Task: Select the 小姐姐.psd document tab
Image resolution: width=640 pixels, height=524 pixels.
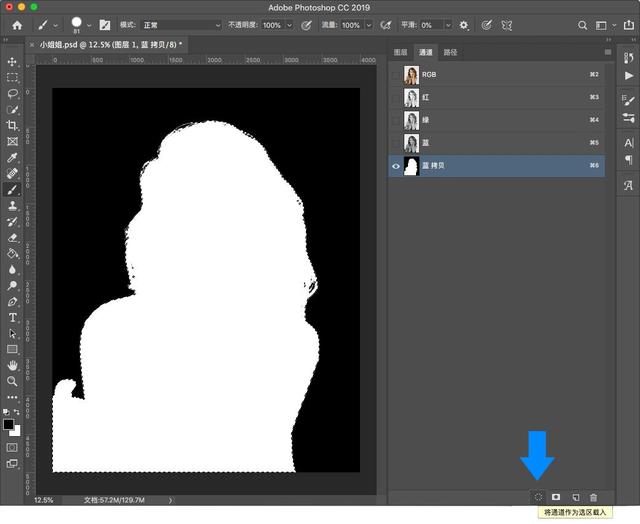Action: tap(111, 45)
